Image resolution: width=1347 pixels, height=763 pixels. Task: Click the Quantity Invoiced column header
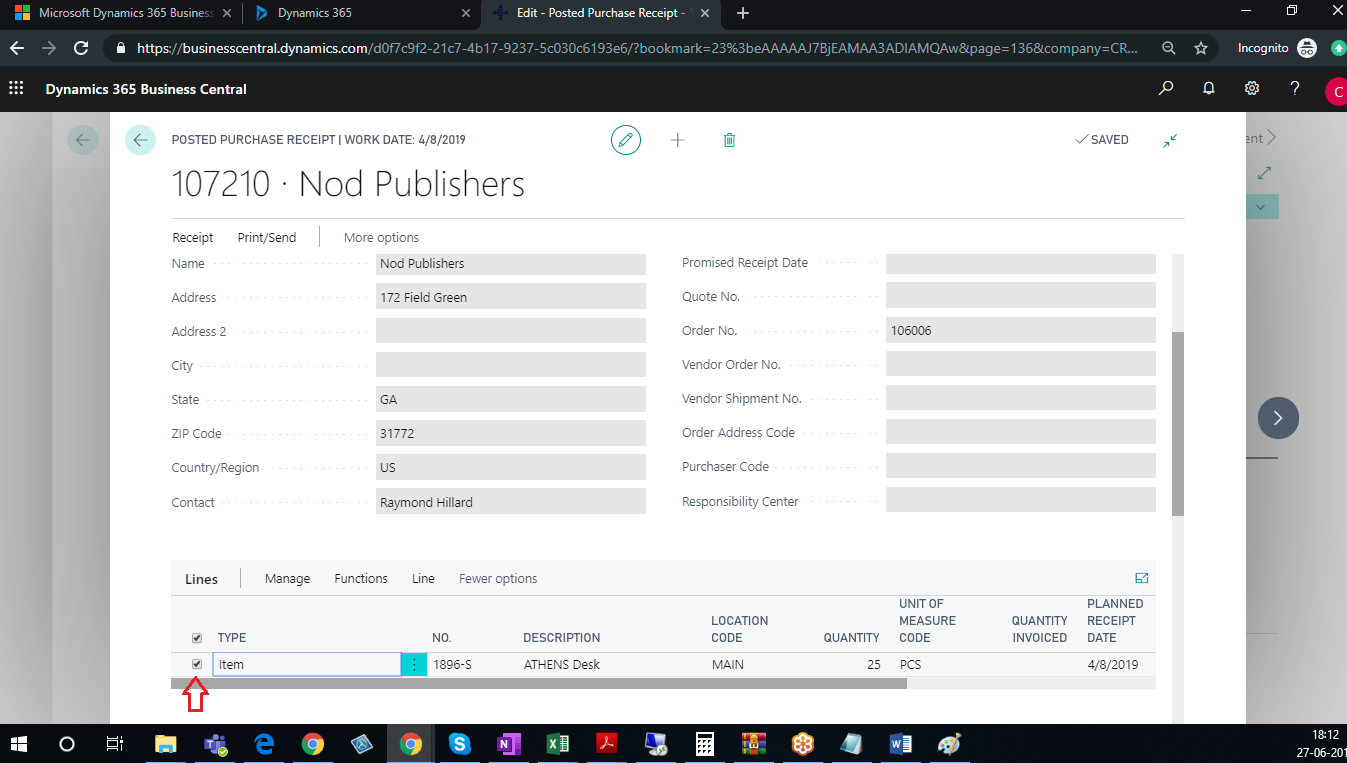1039,629
